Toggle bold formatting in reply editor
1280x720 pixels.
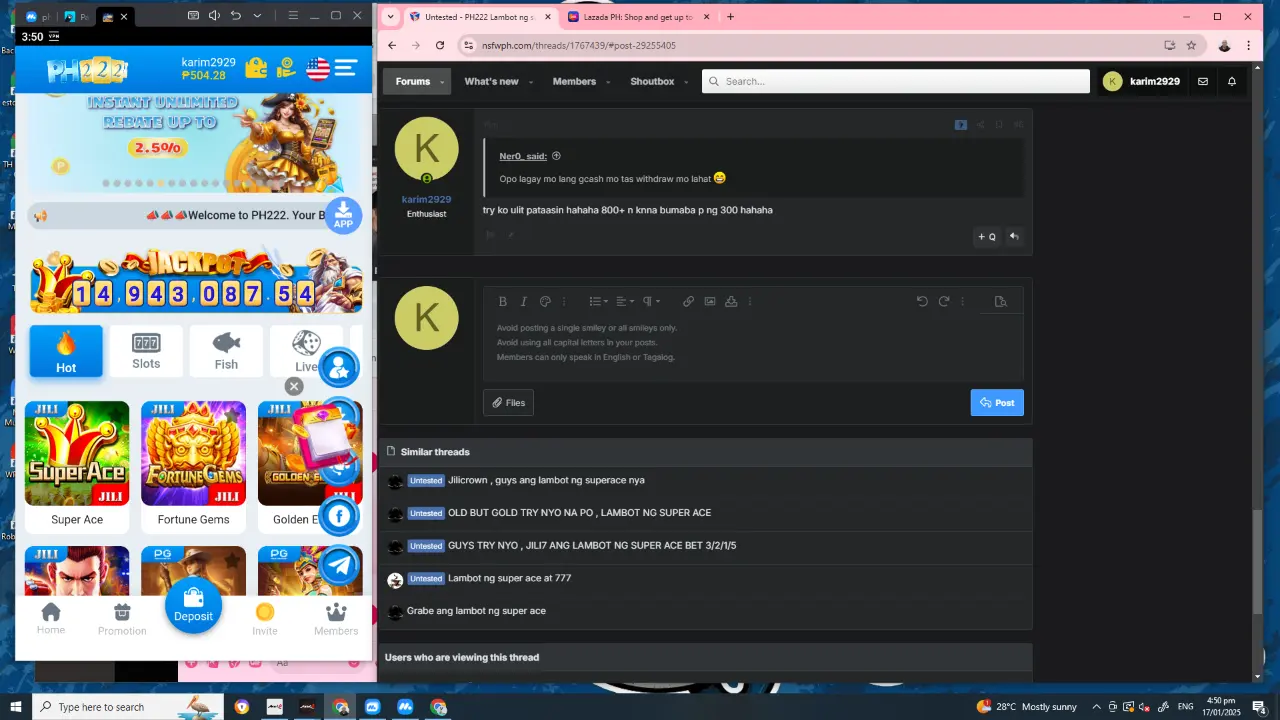(503, 301)
